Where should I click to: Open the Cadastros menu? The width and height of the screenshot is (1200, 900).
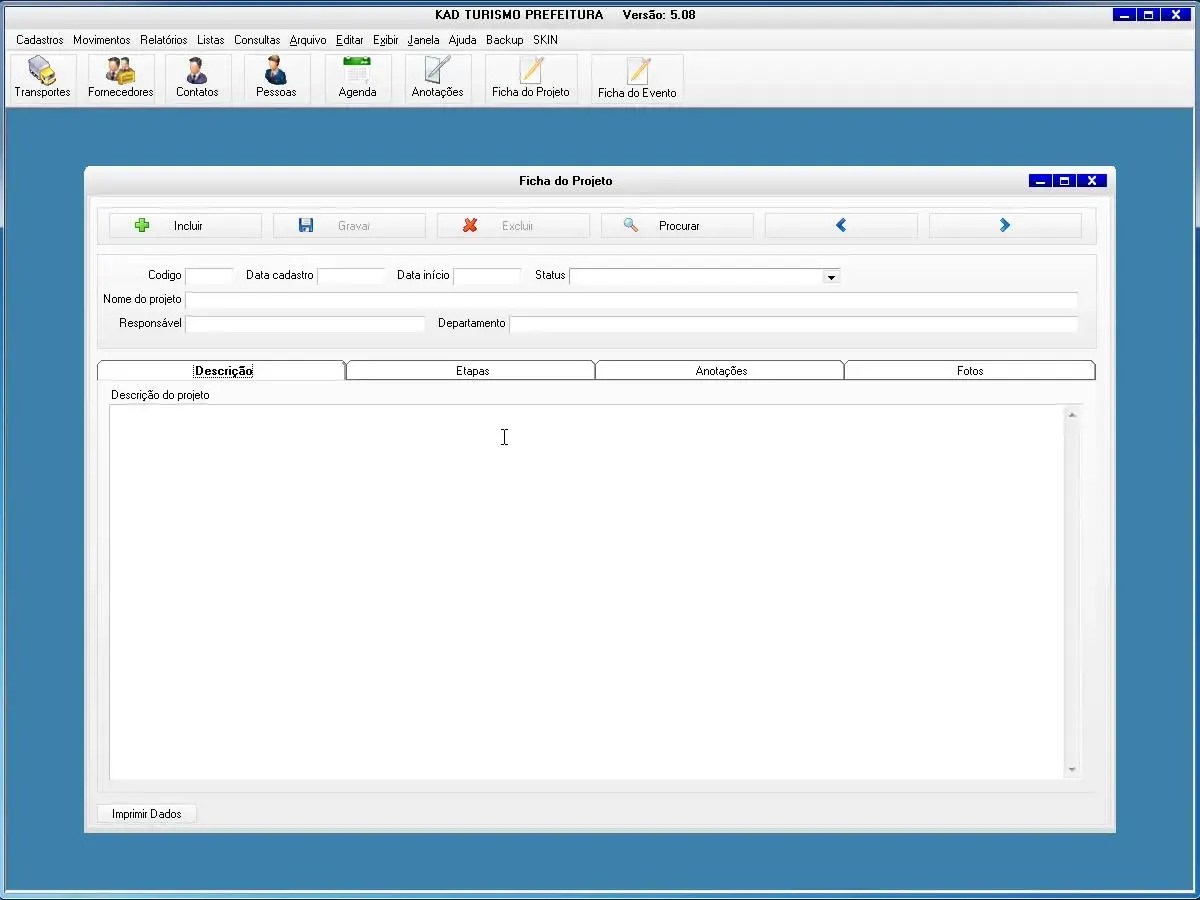pyautogui.click(x=40, y=40)
